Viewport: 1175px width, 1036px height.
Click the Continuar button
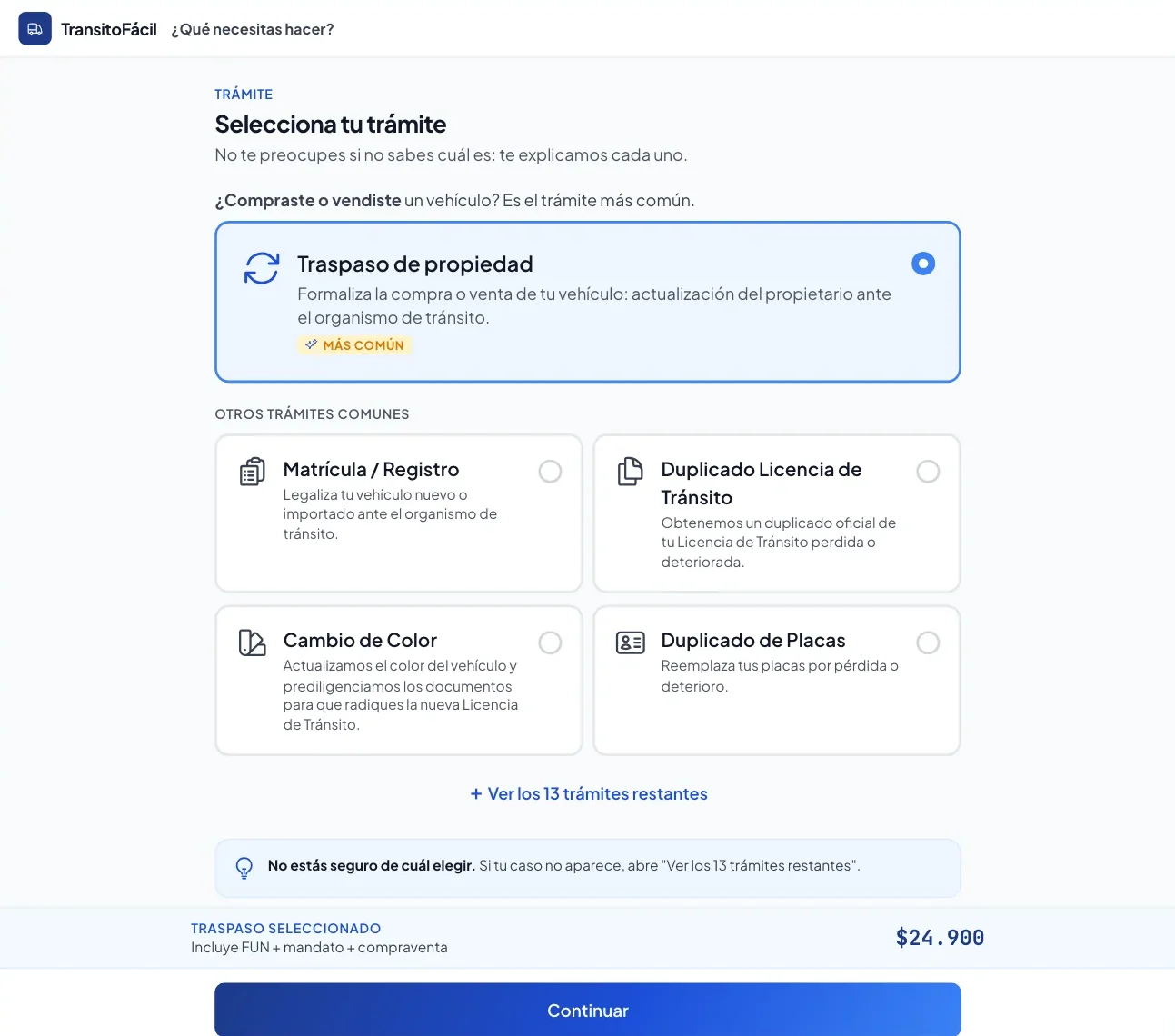pos(588,1010)
